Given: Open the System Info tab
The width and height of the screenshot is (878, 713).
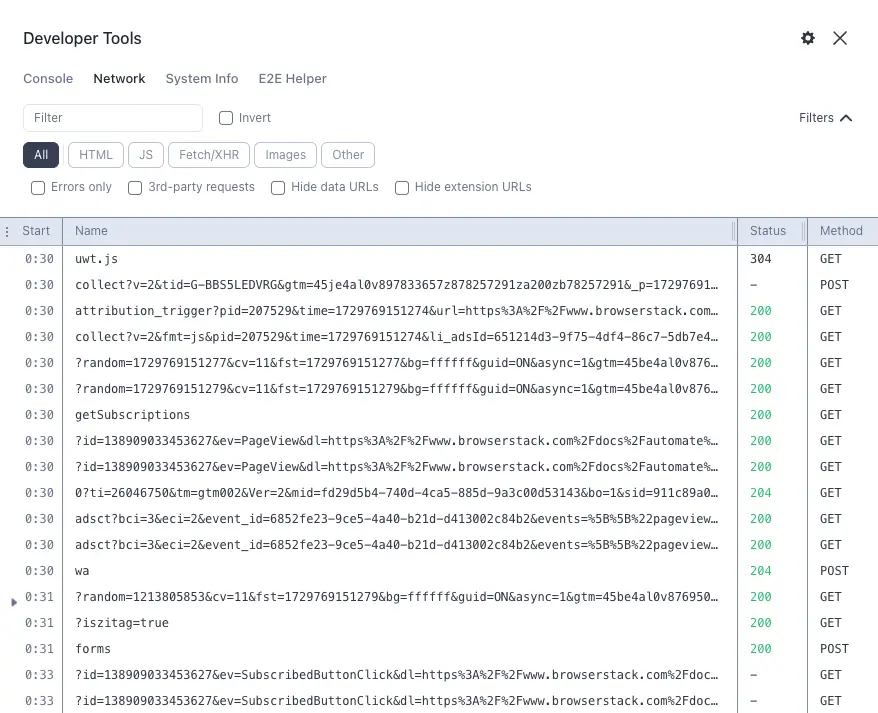Looking at the screenshot, I should [202, 79].
